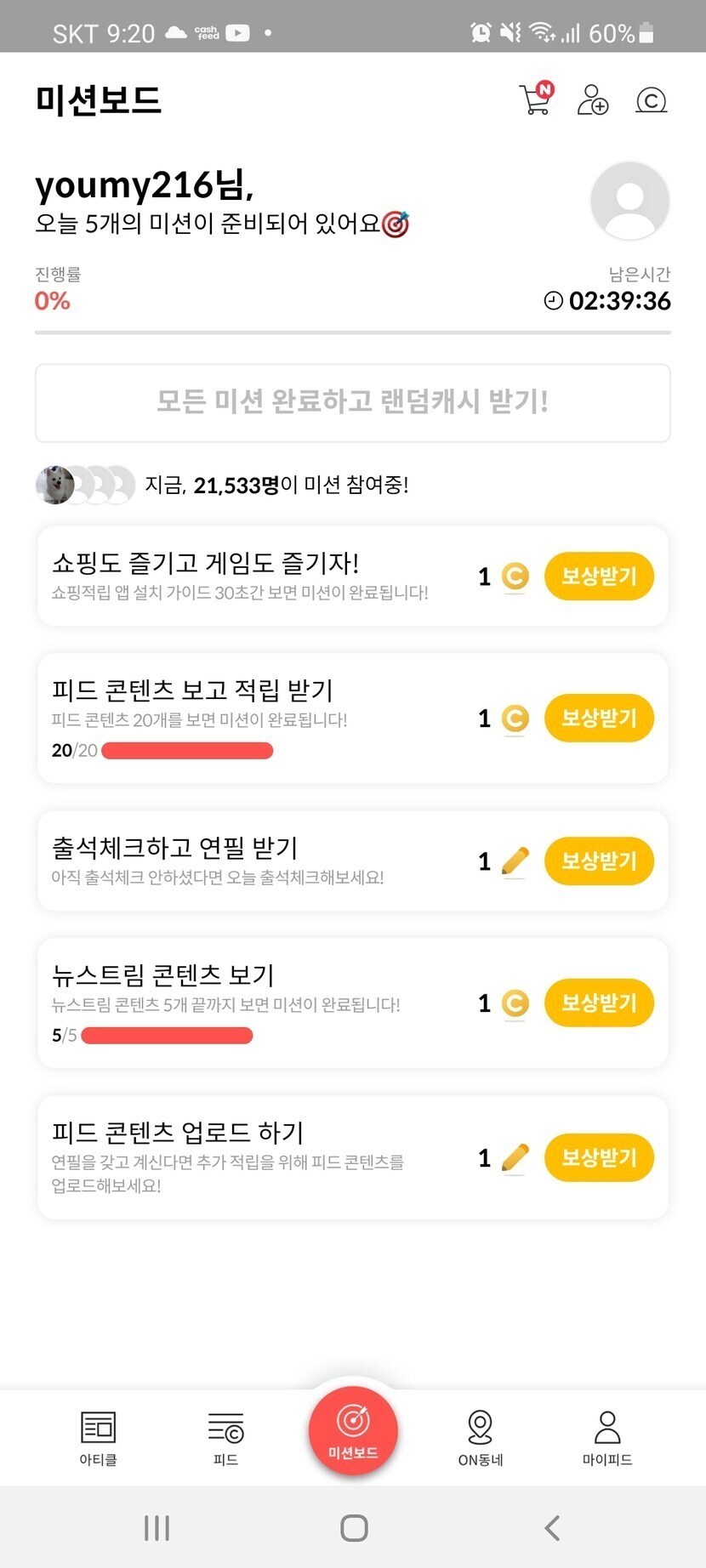
Task: Claim reward for 피드 콘텐츠 보고 적립 받기
Action: pyautogui.click(x=599, y=719)
